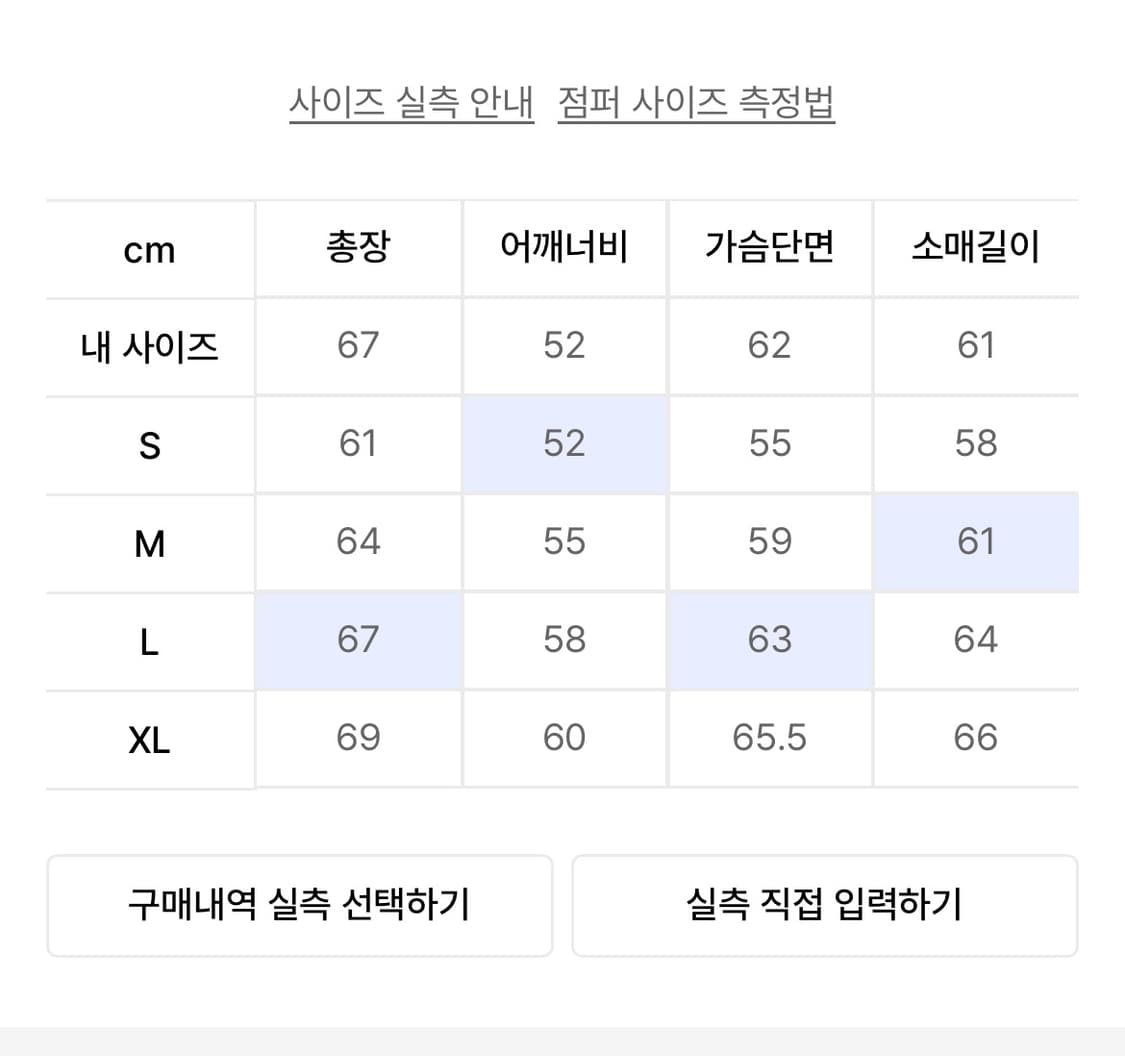Click the 내 사이즈 row label

(x=148, y=346)
